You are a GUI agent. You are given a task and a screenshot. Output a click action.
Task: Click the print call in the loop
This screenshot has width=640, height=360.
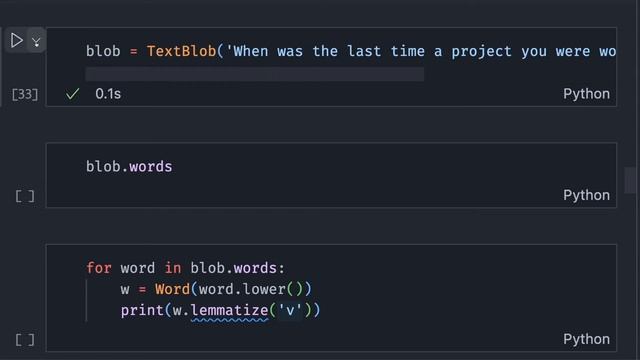point(142,311)
